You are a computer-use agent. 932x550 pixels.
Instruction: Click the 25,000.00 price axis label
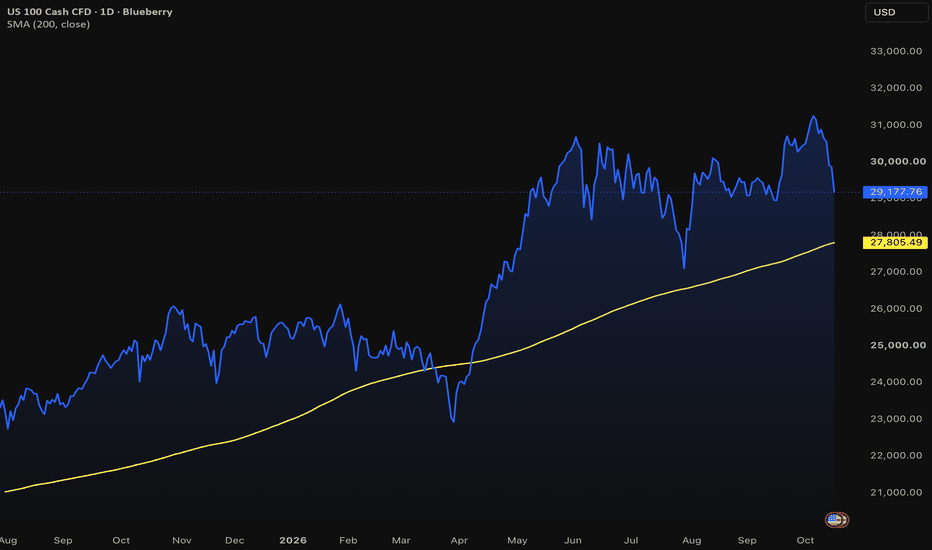(x=898, y=345)
